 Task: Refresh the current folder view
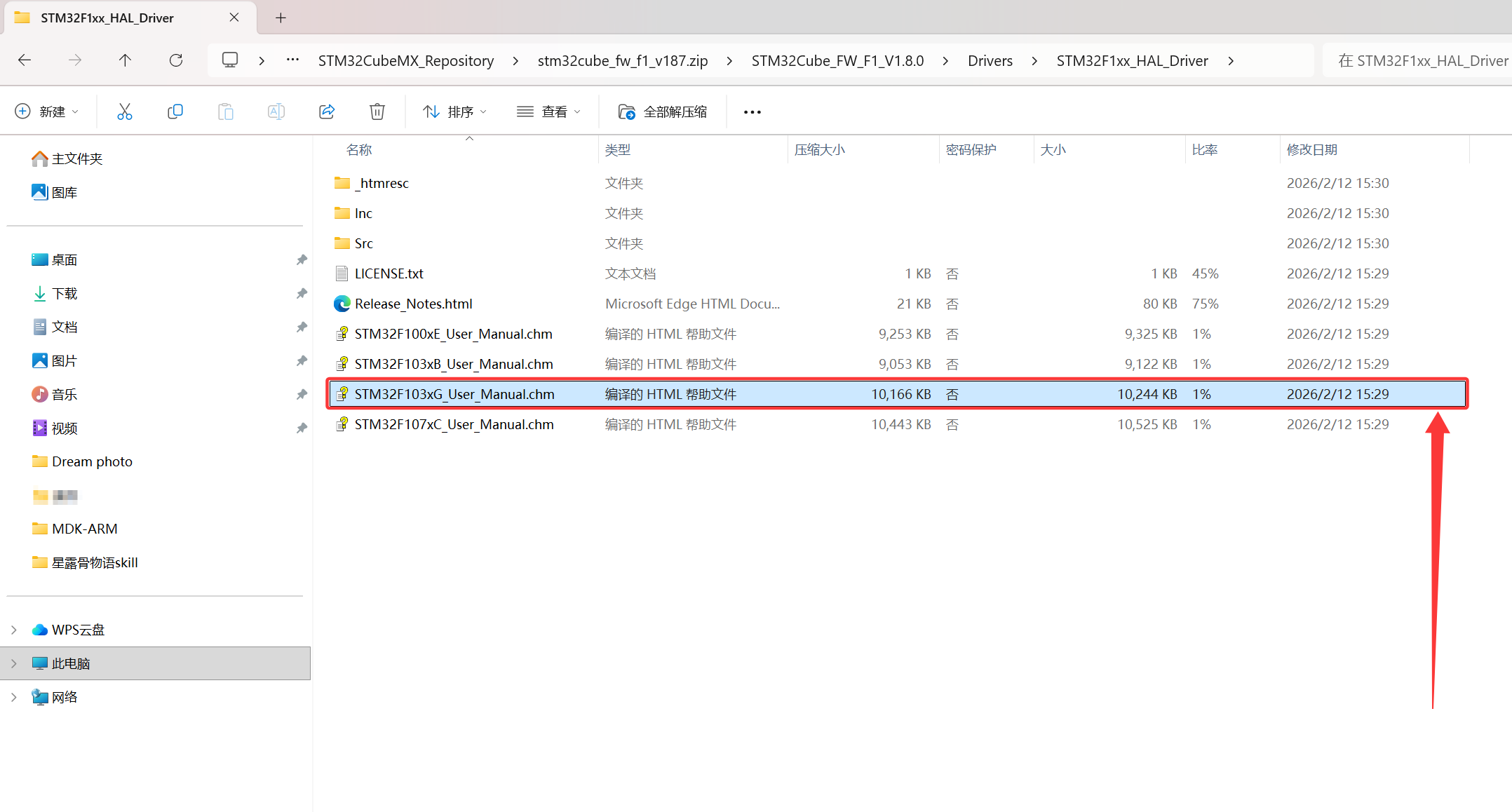[176, 60]
